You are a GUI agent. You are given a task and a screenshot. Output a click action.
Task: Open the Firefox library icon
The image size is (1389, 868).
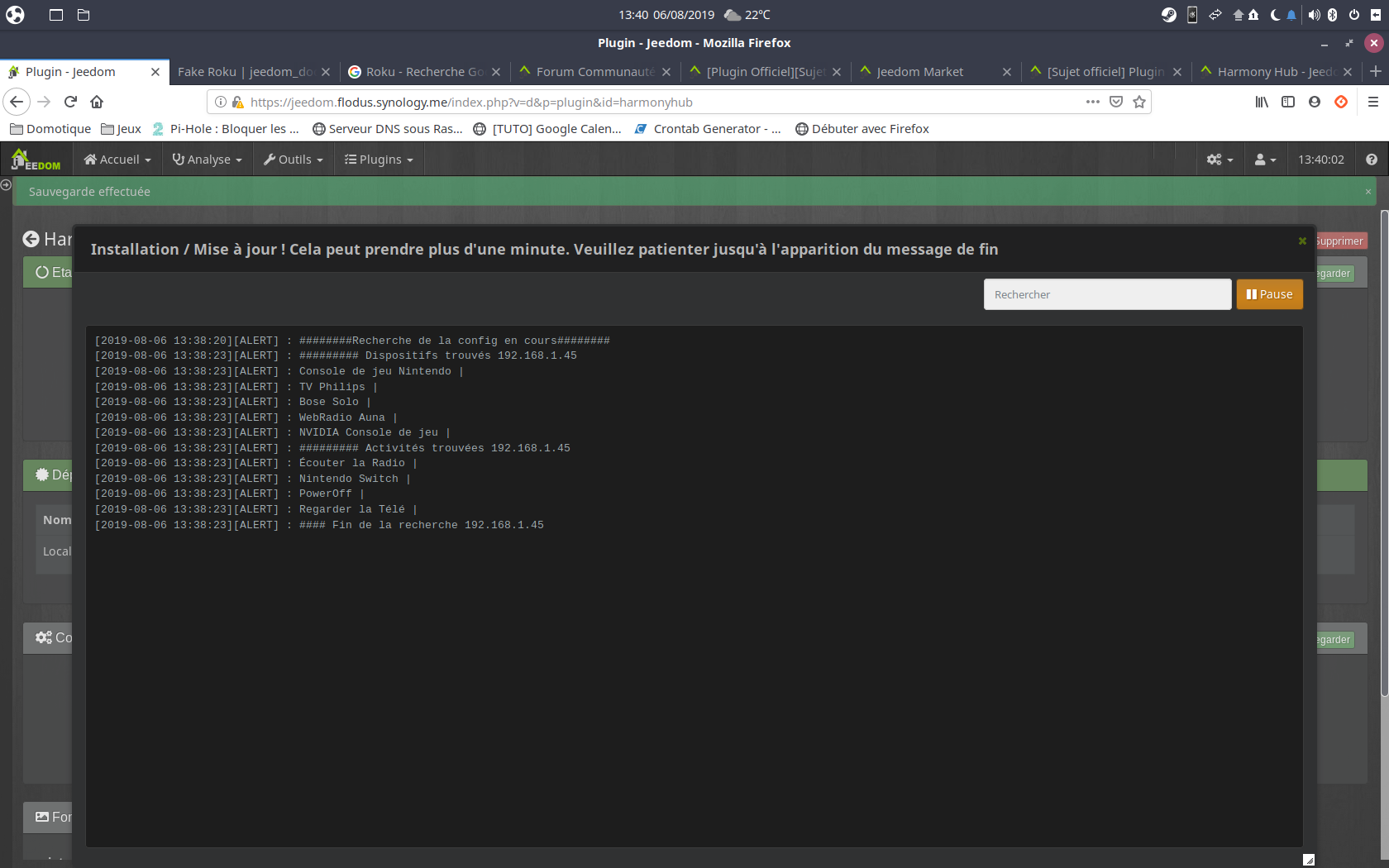pos(1262,102)
